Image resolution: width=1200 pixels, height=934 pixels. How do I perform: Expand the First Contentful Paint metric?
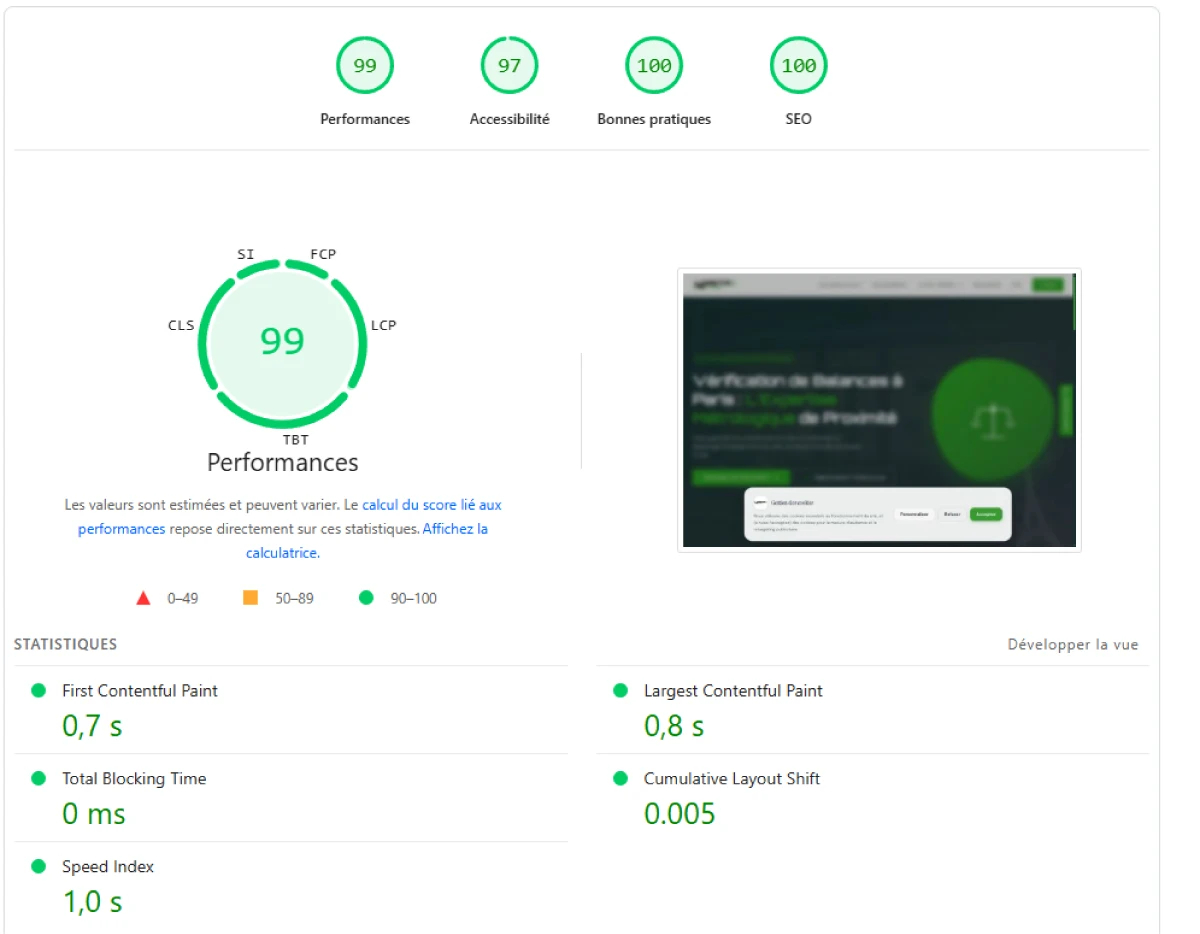pos(290,709)
